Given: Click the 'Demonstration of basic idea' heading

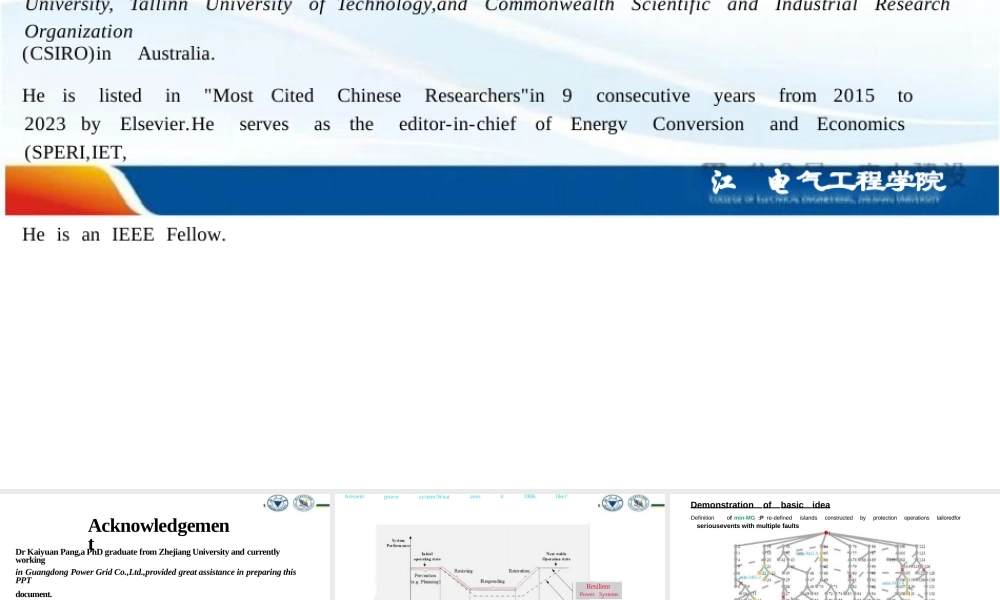Looking at the screenshot, I should coord(760,505).
